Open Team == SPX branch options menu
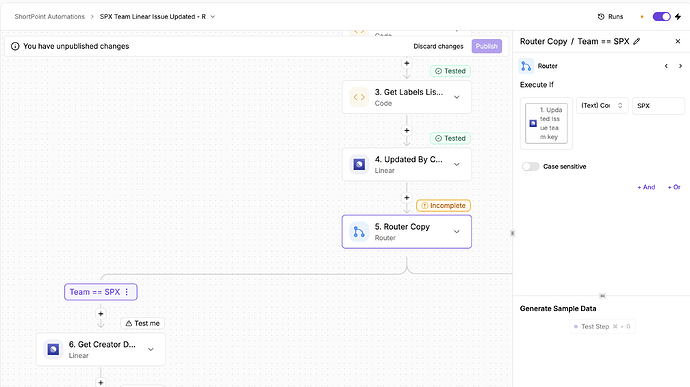The image size is (690, 387). (x=127, y=292)
